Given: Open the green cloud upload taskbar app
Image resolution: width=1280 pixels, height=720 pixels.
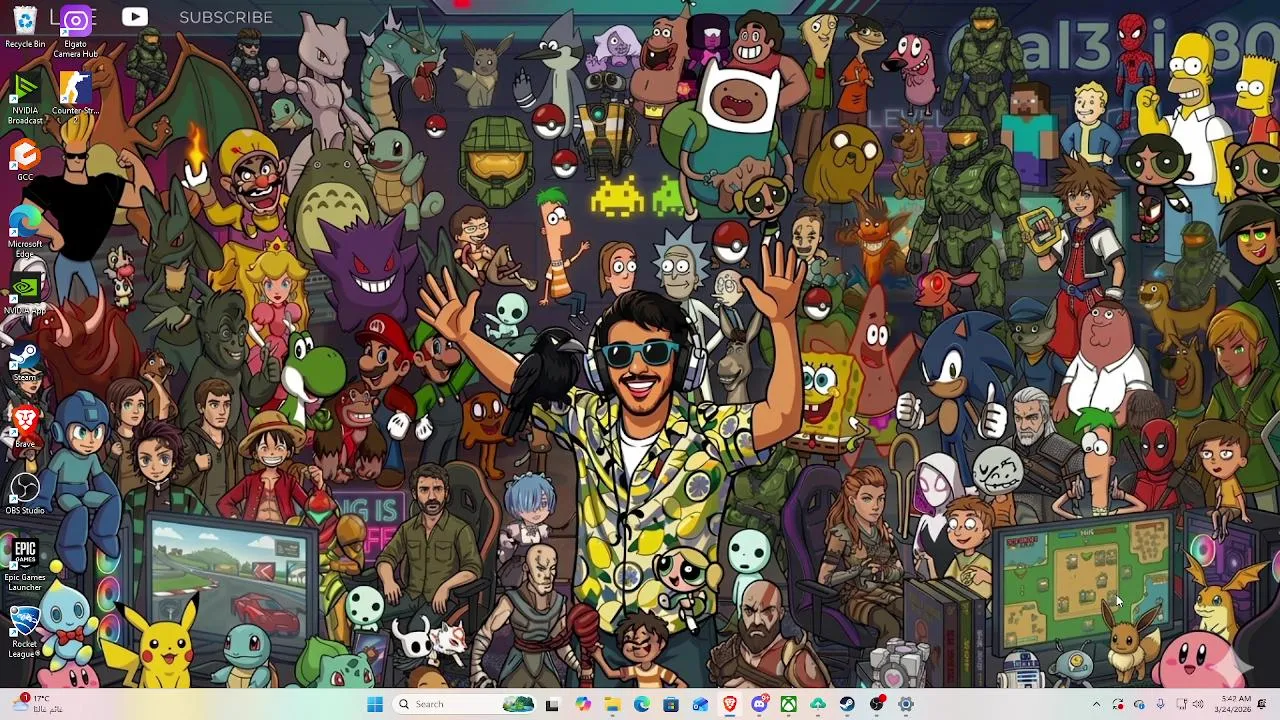Looking at the screenshot, I should pyautogui.click(x=818, y=704).
